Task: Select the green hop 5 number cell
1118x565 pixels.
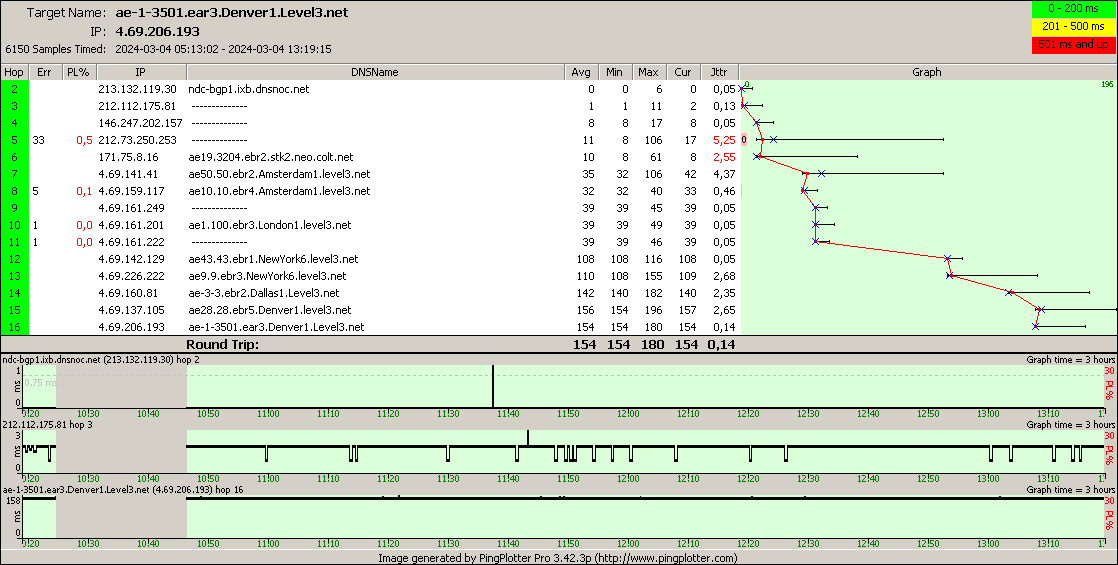Action: pyautogui.click(x=14, y=140)
